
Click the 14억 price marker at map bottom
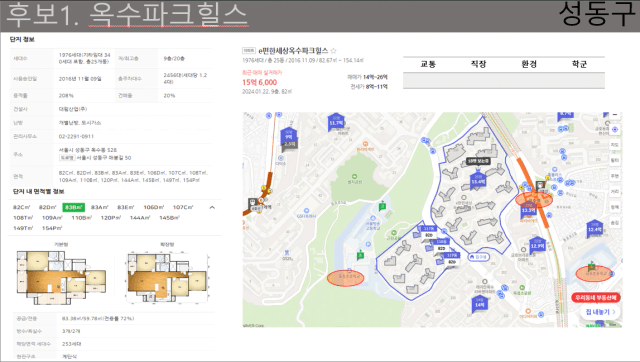[479, 304]
